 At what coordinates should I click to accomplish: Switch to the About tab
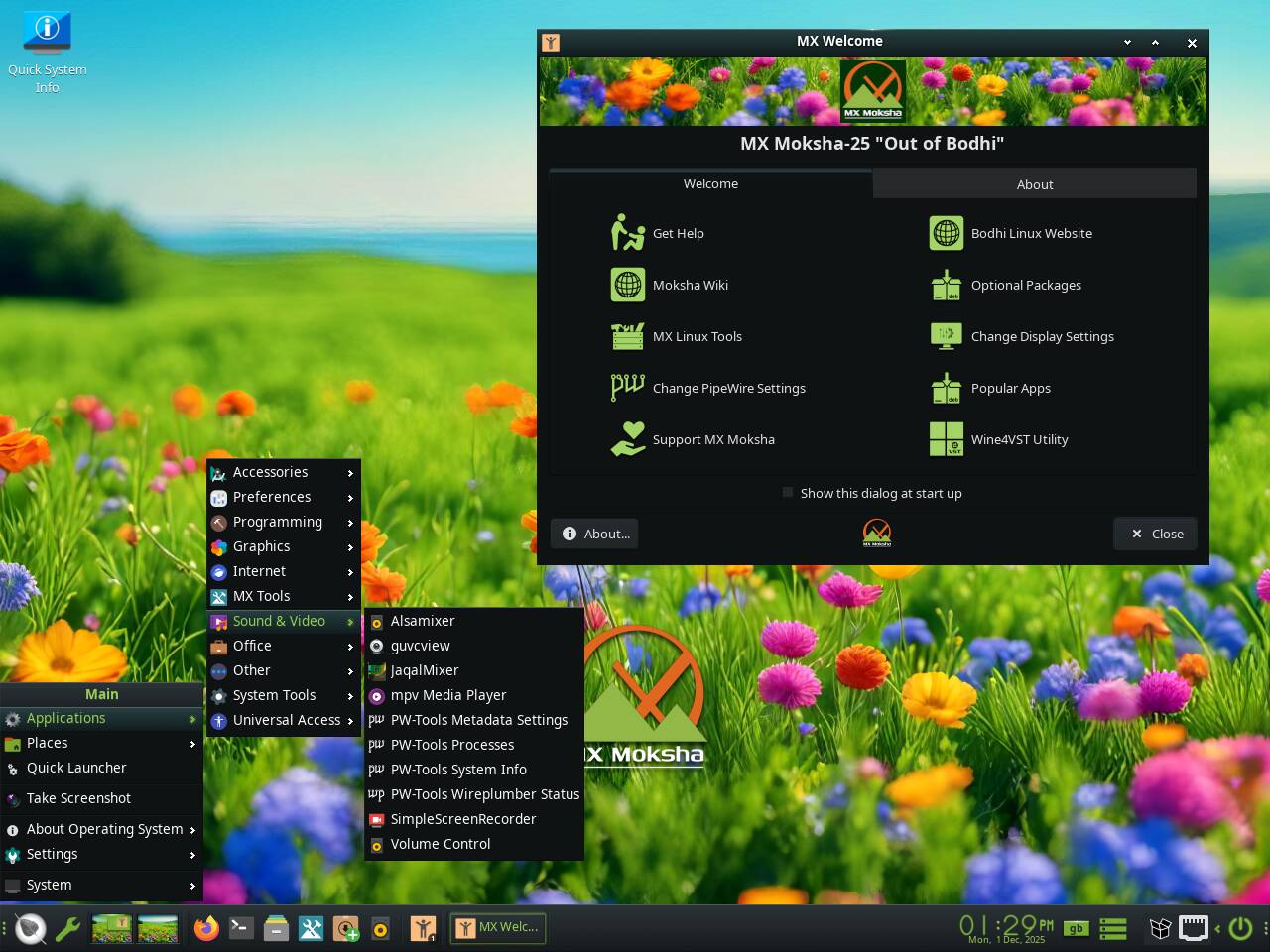[x=1034, y=184]
